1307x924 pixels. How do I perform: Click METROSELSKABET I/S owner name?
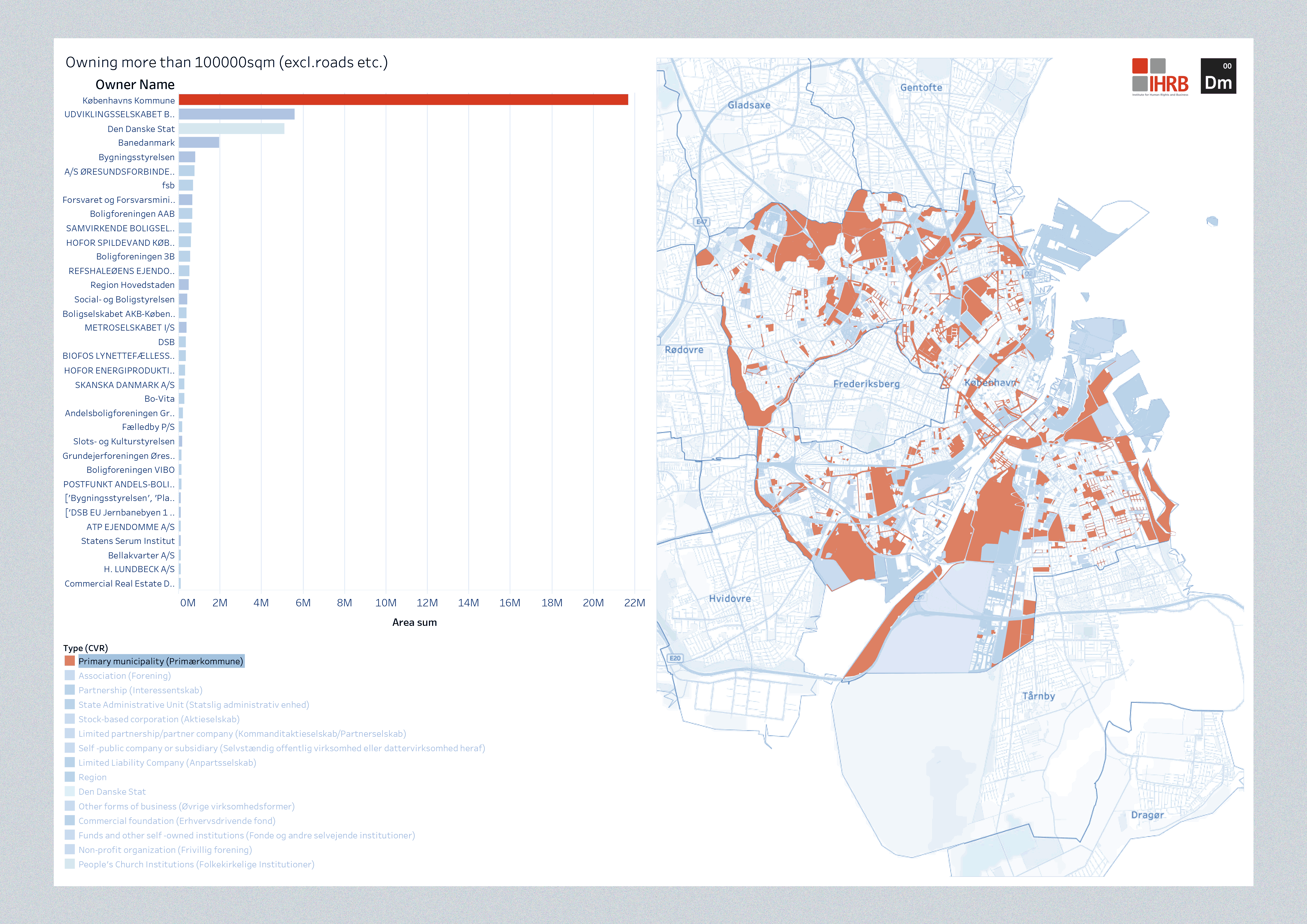(130, 328)
